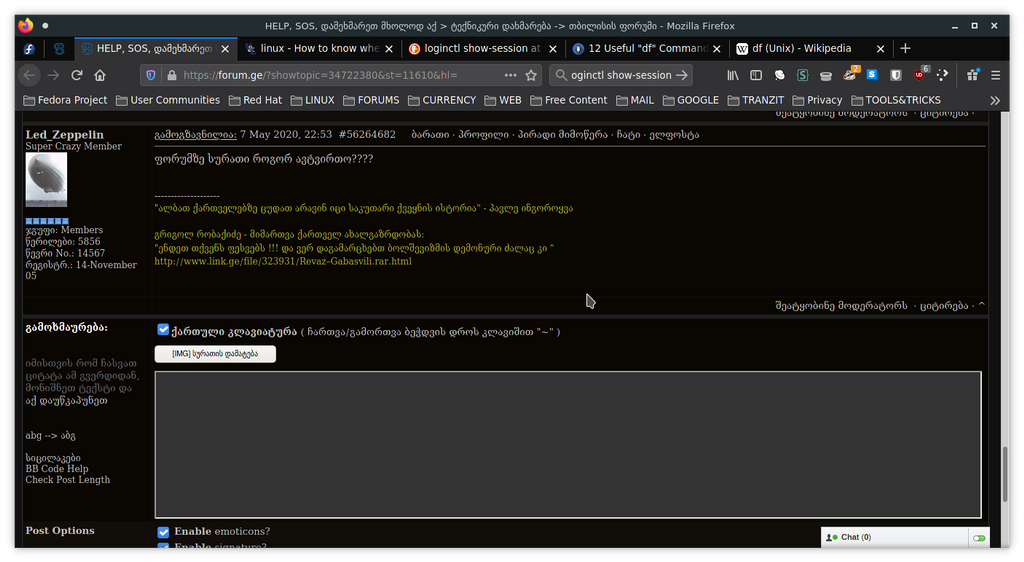Open the User Communities bookmark folder
The image size is (1024, 562).
[168, 101]
